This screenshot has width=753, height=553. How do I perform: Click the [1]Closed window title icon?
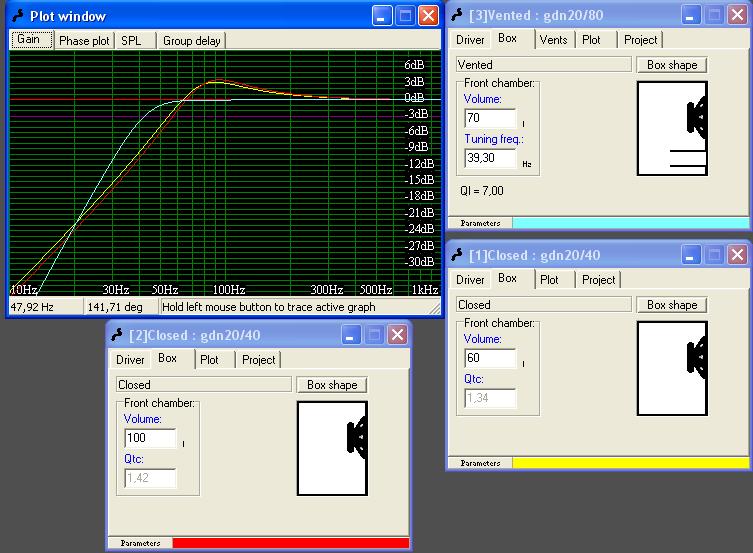(x=457, y=255)
